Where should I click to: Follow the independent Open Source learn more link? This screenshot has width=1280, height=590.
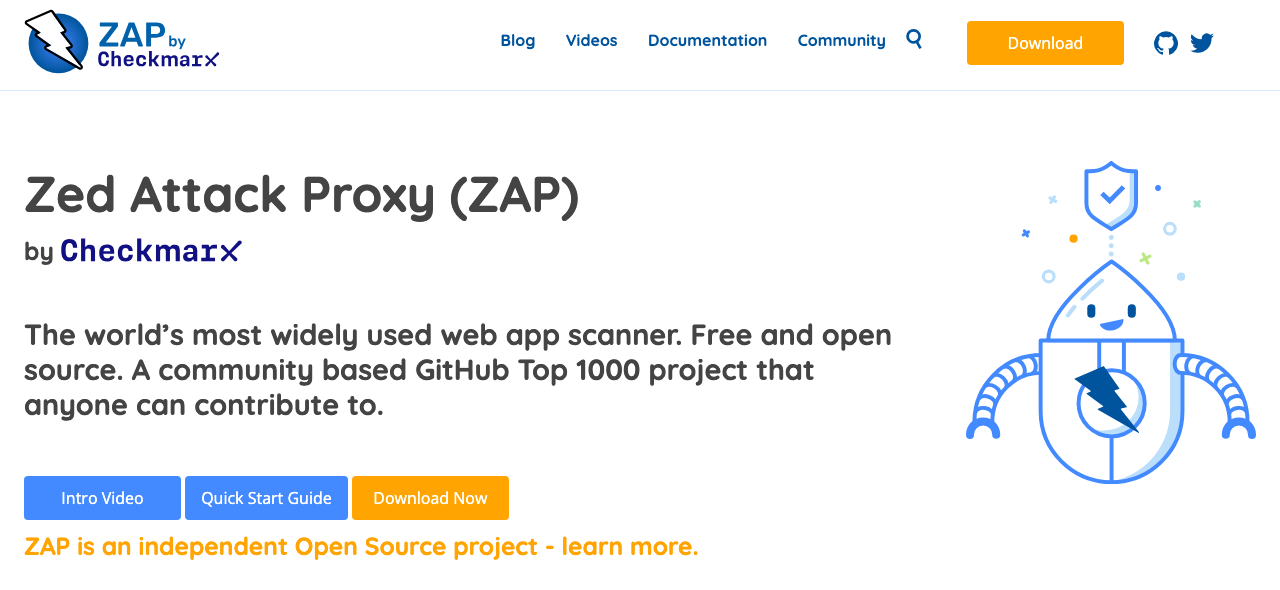click(361, 547)
